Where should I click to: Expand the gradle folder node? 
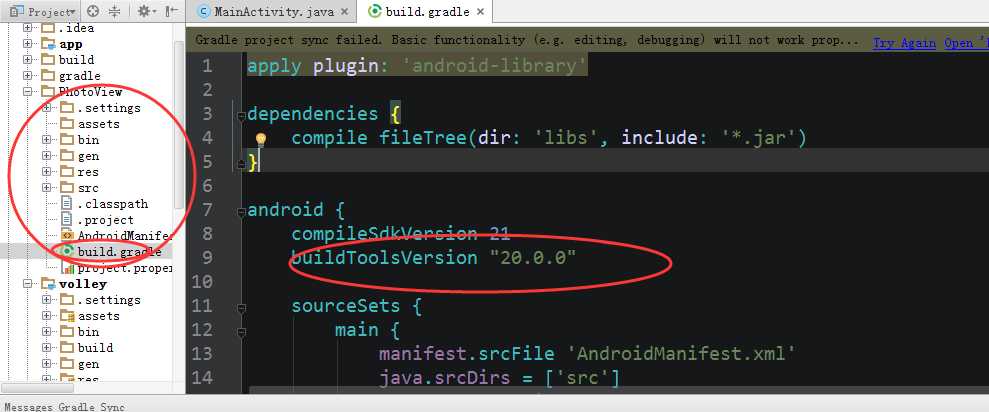tap(27, 76)
